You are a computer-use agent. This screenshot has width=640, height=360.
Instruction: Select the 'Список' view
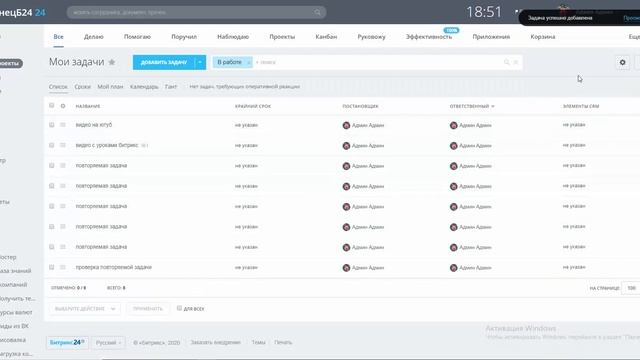tap(58, 87)
